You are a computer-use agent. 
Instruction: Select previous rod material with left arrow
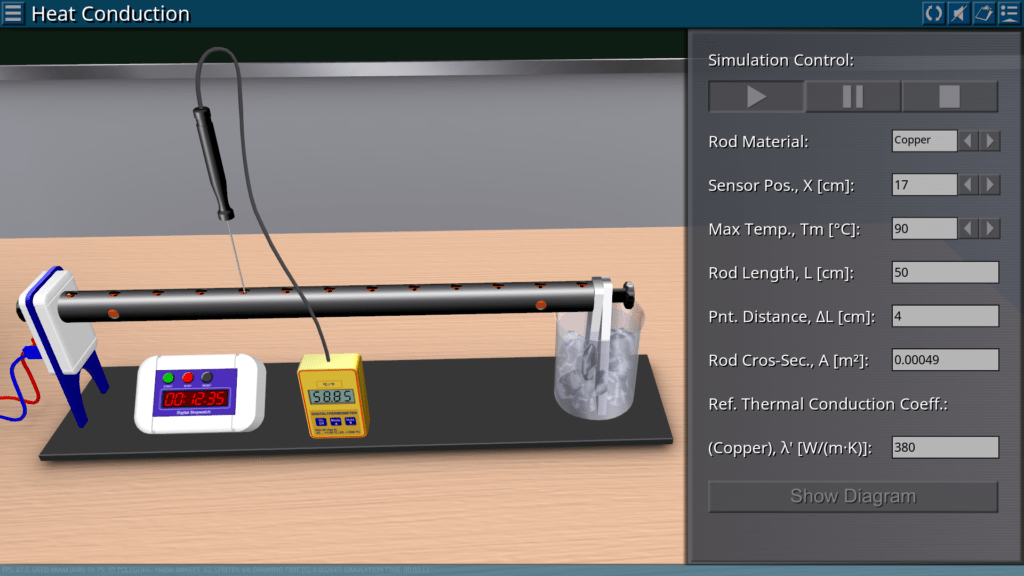point(968,141)
